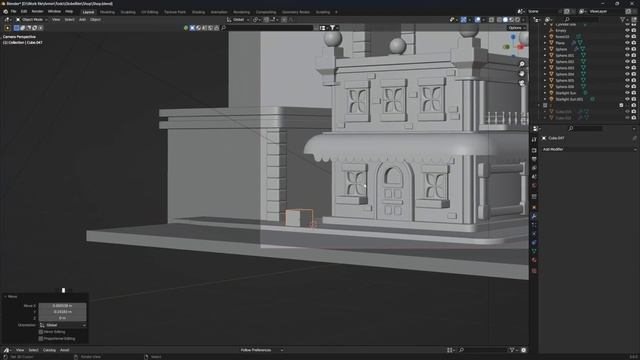Open the viewport Add menu

(x=82, y=20)
